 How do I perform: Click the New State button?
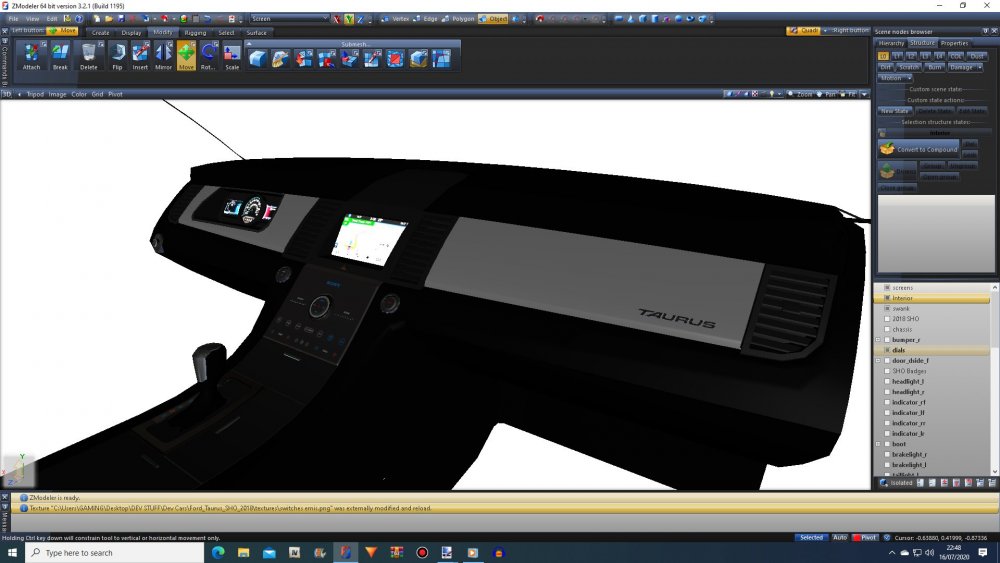895,111
